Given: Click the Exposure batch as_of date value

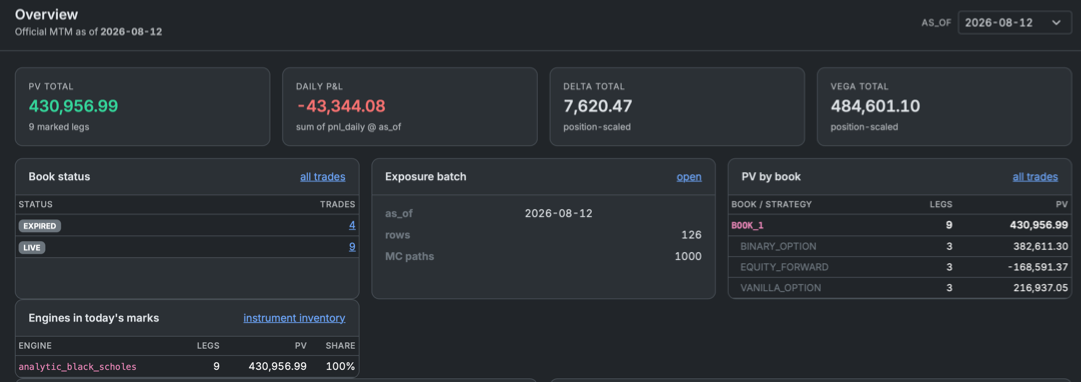Looking at the screenshot, I should click(558, 214).
